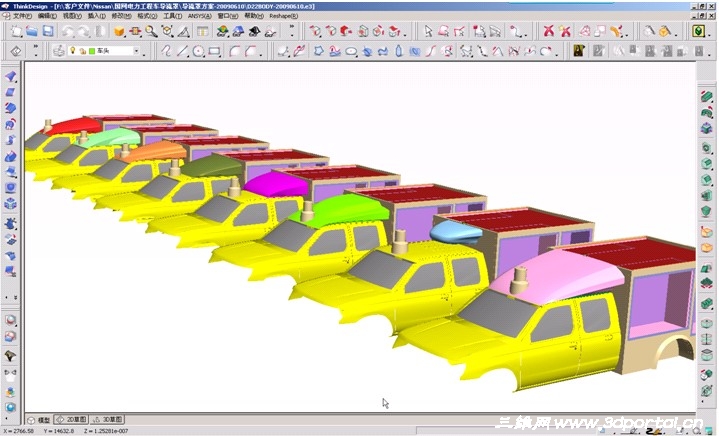The height and width of the screenshot is (436, 719).
Task: Select the Circle drawing tool
Action: [x=198, y=51]
